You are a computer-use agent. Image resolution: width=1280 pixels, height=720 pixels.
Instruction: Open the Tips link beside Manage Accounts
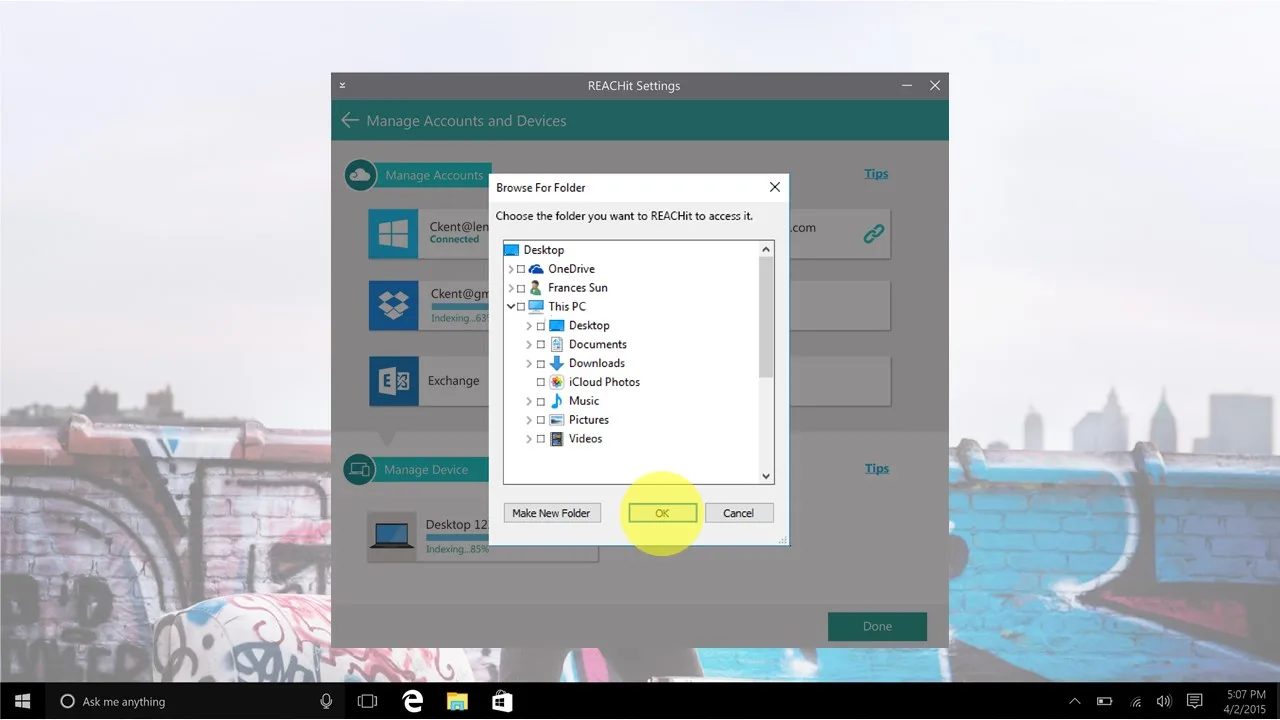876,174
